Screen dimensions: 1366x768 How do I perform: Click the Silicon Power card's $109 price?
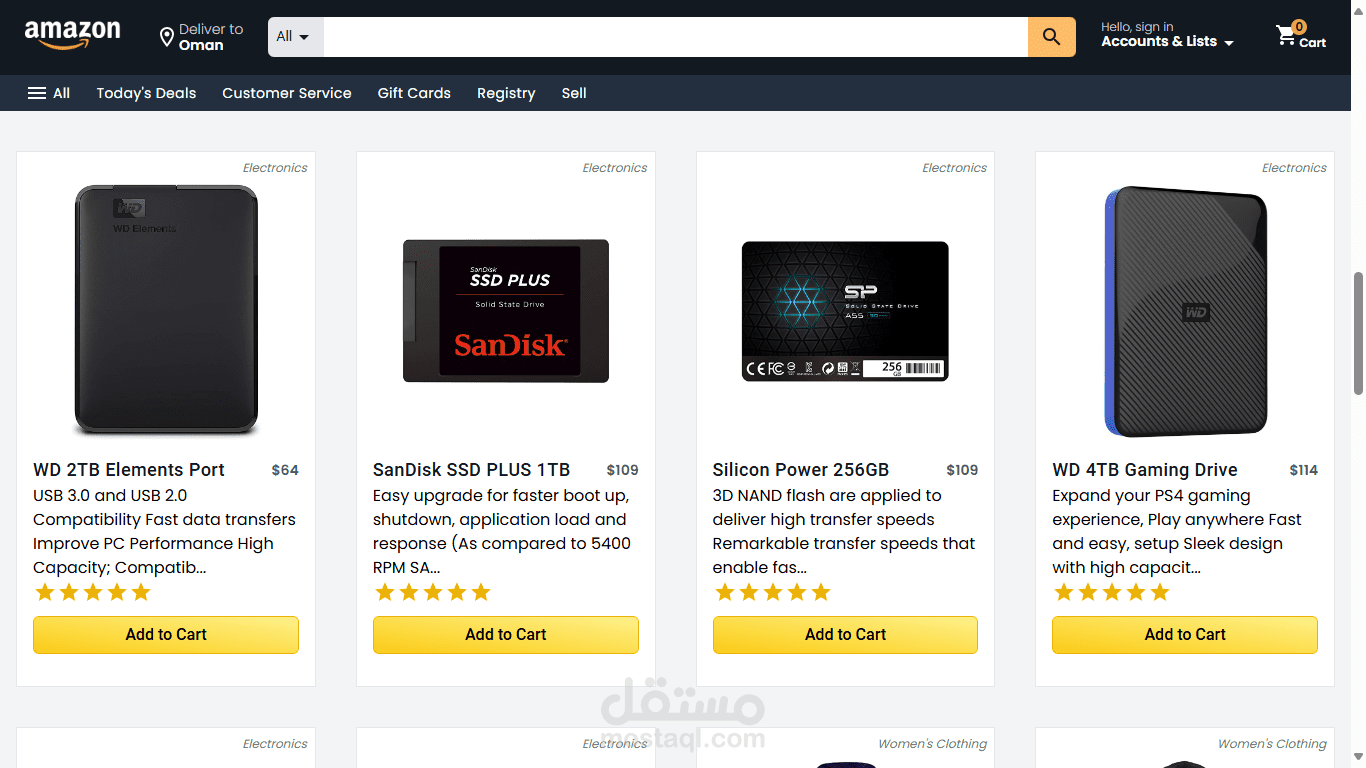click(962, 470)
